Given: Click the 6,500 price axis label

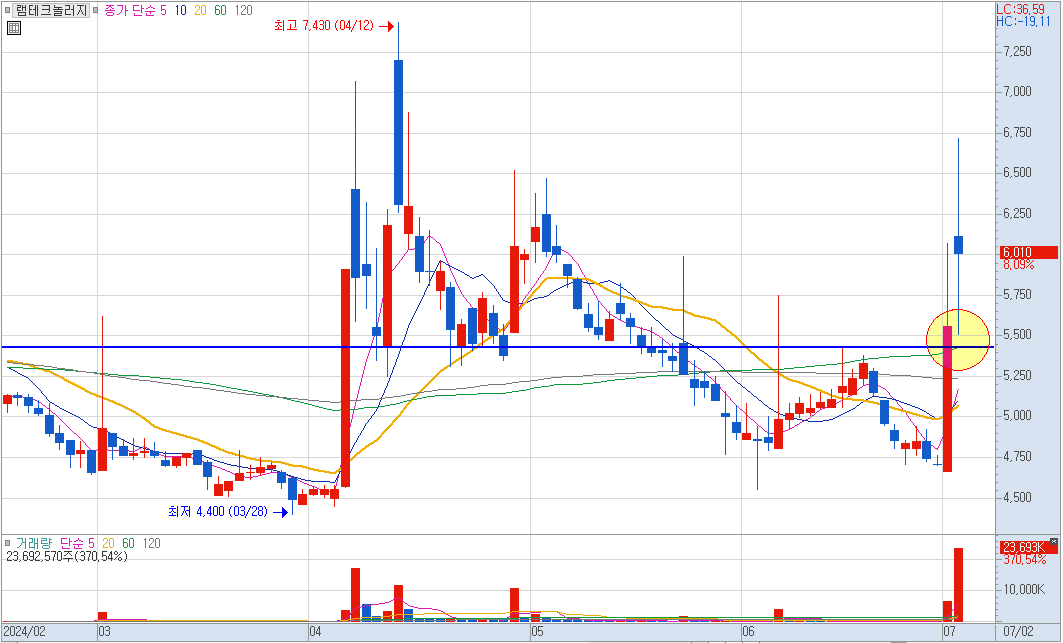Looking at the screenshot, I should pyautogui.click(x=1017, y=172).
